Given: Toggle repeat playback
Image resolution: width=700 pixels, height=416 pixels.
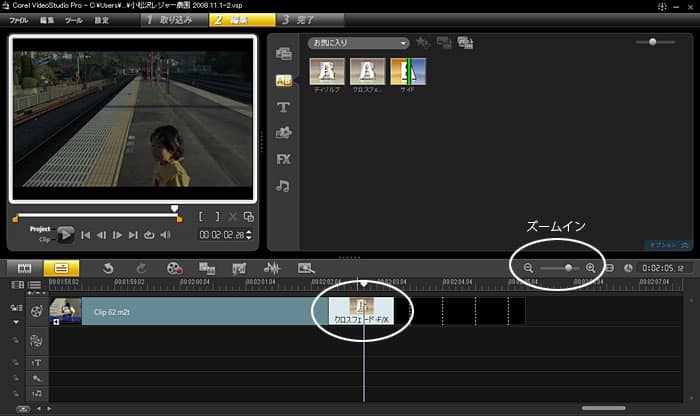Looking at the screenshot, I should pyautogui.click(x=149, y=235).
